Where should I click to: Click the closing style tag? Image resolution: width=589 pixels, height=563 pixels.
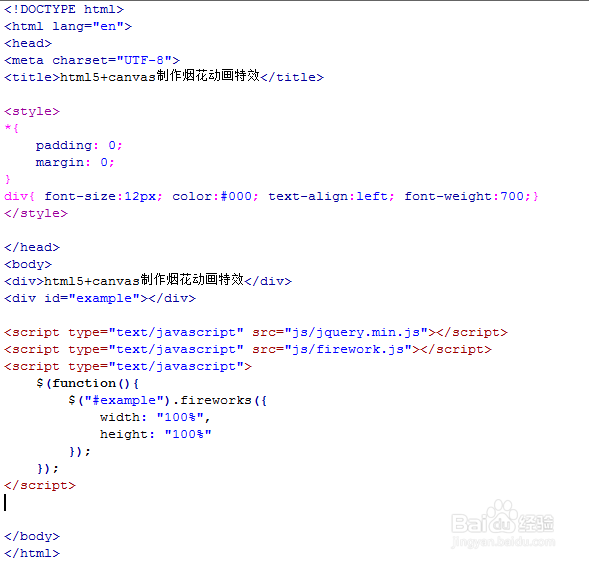36,213
